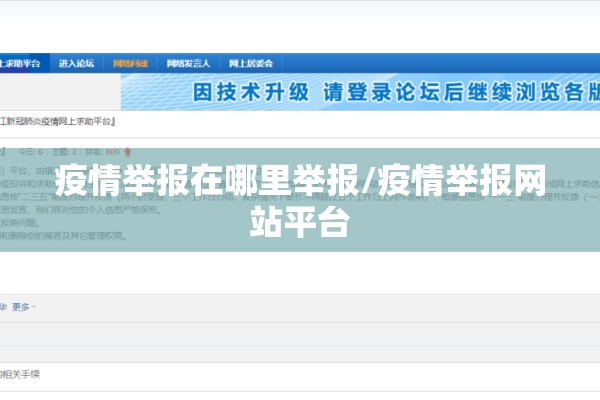This screenshot has width=600, height=400.
Task: Click the red up-arrow ranking icon
Action: click(128, 152)
